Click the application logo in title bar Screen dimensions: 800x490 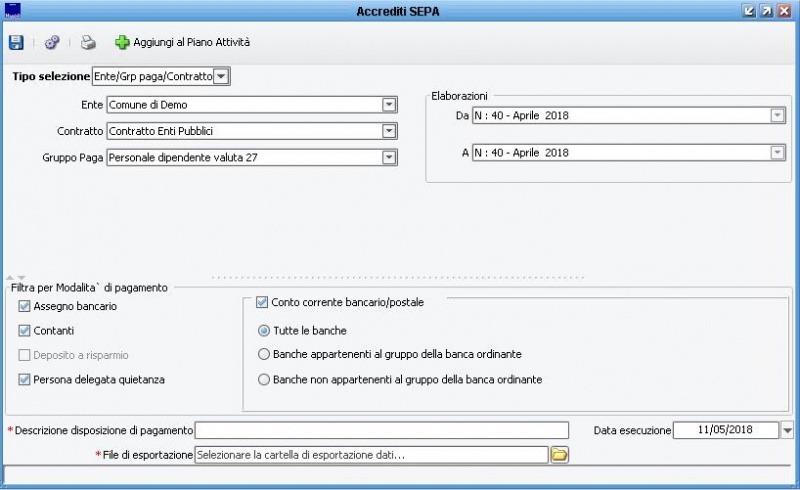(12, 10)
